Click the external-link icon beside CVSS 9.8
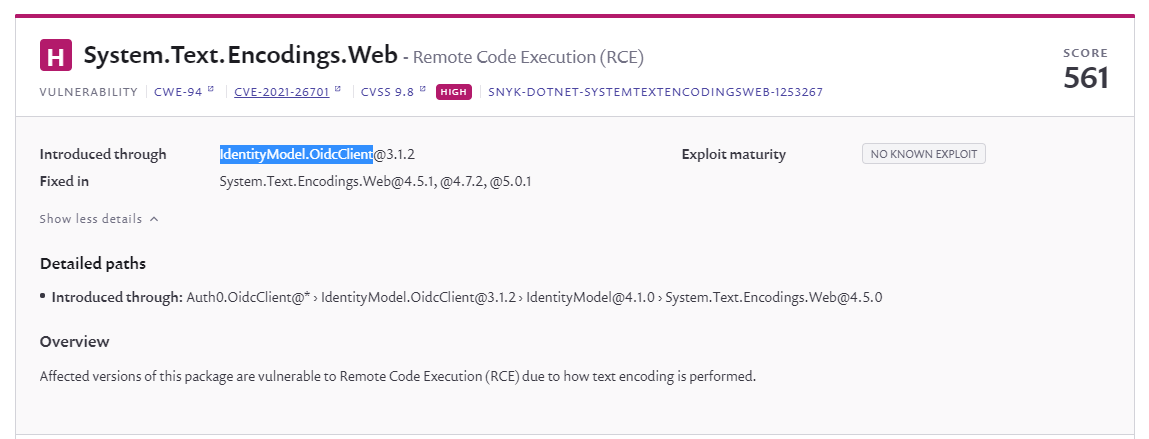 point(422,89)
